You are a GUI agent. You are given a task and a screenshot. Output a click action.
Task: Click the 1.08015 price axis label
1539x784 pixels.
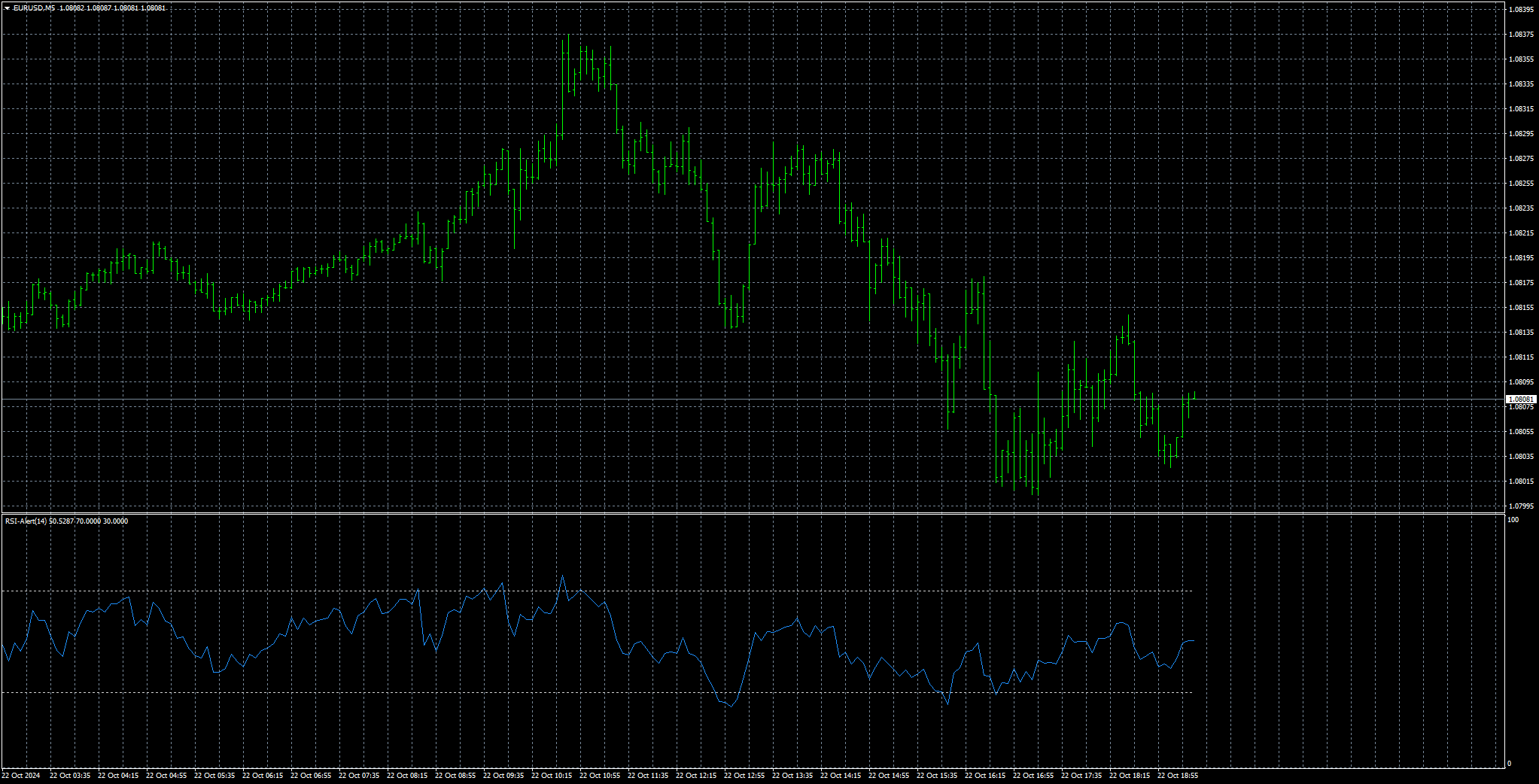click(x=1522, y=482)
